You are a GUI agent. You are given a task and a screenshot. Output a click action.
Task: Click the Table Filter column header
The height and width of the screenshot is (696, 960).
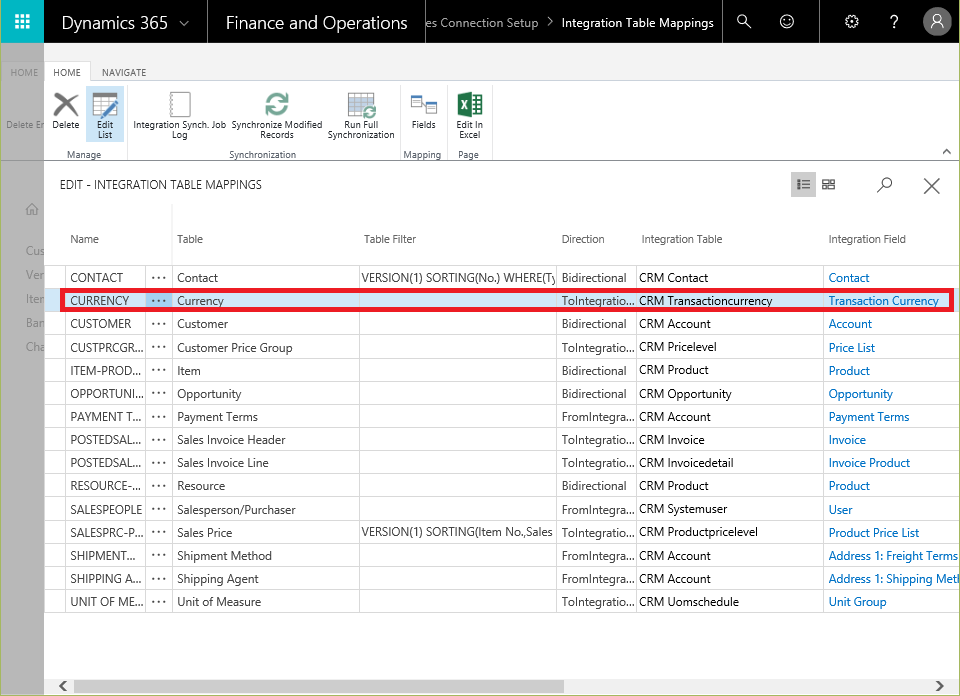(390, 239)
